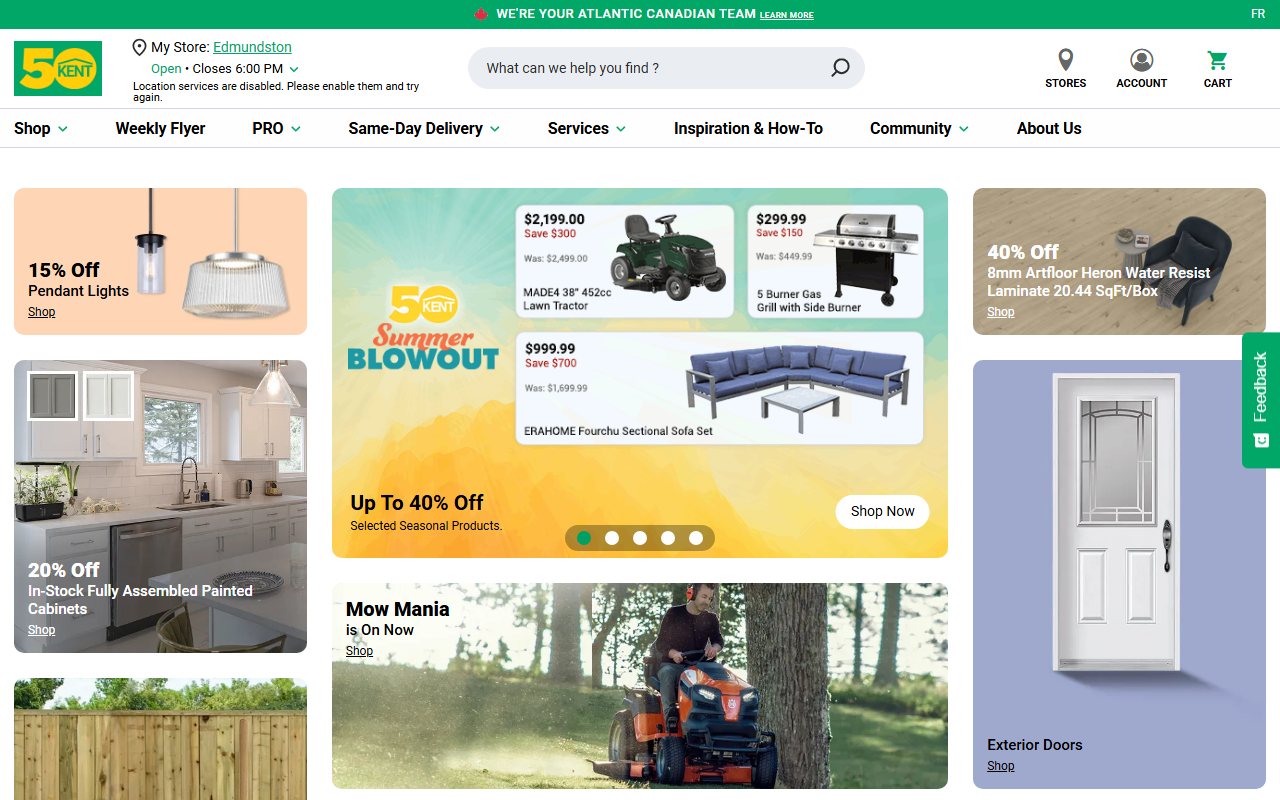Shop link under Exterior Doors

pyautogui.click(x=1000, y=766)
